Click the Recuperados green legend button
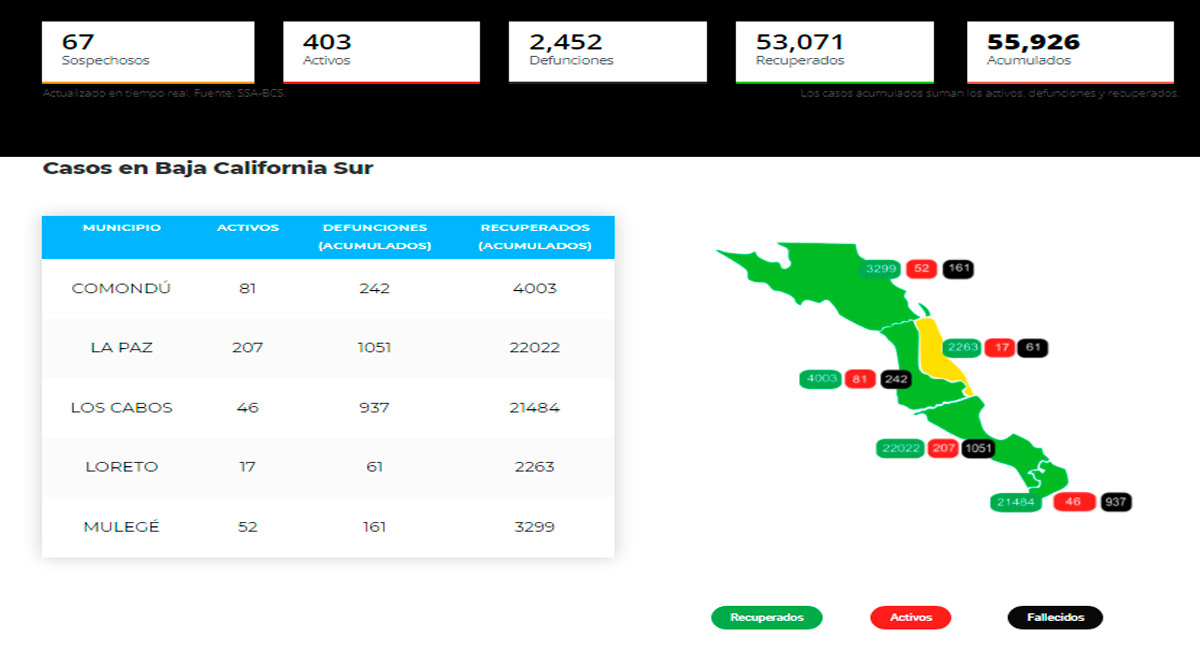The height and width of the screenshot is (666, 1200). pyautogui.click(x=766, y=617)
